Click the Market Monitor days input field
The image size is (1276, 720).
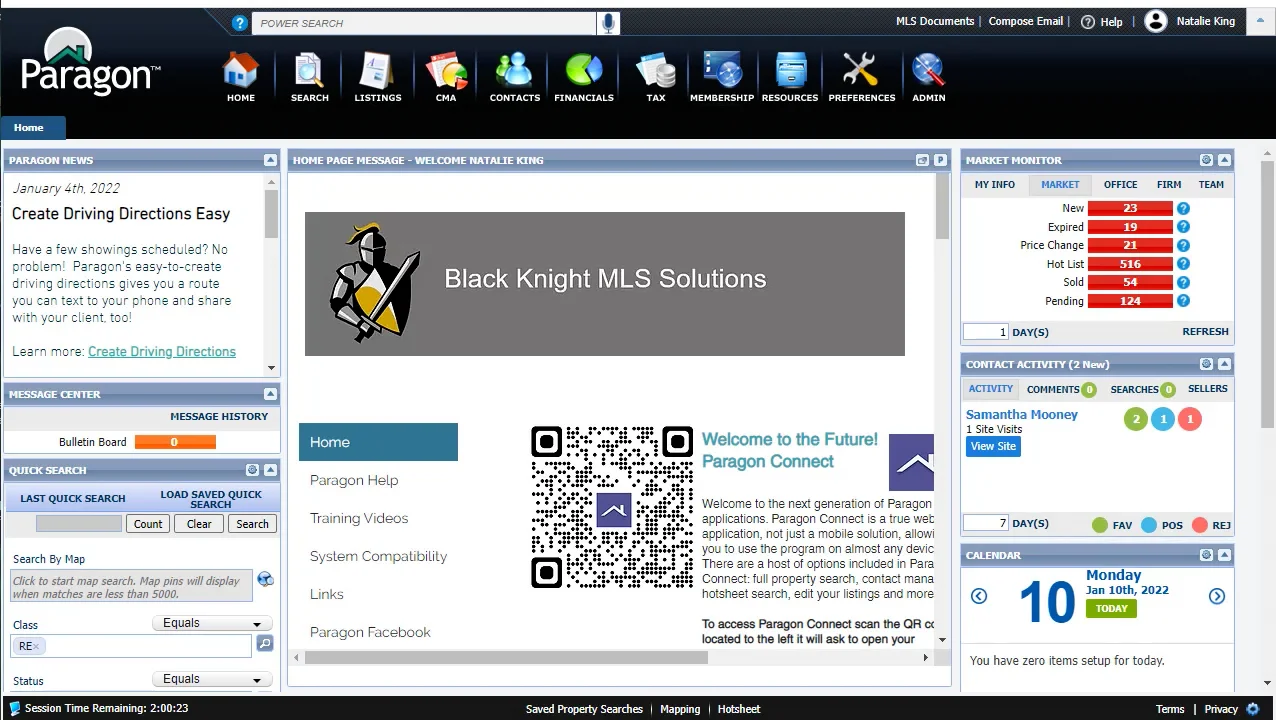click(x=985, y=332)
